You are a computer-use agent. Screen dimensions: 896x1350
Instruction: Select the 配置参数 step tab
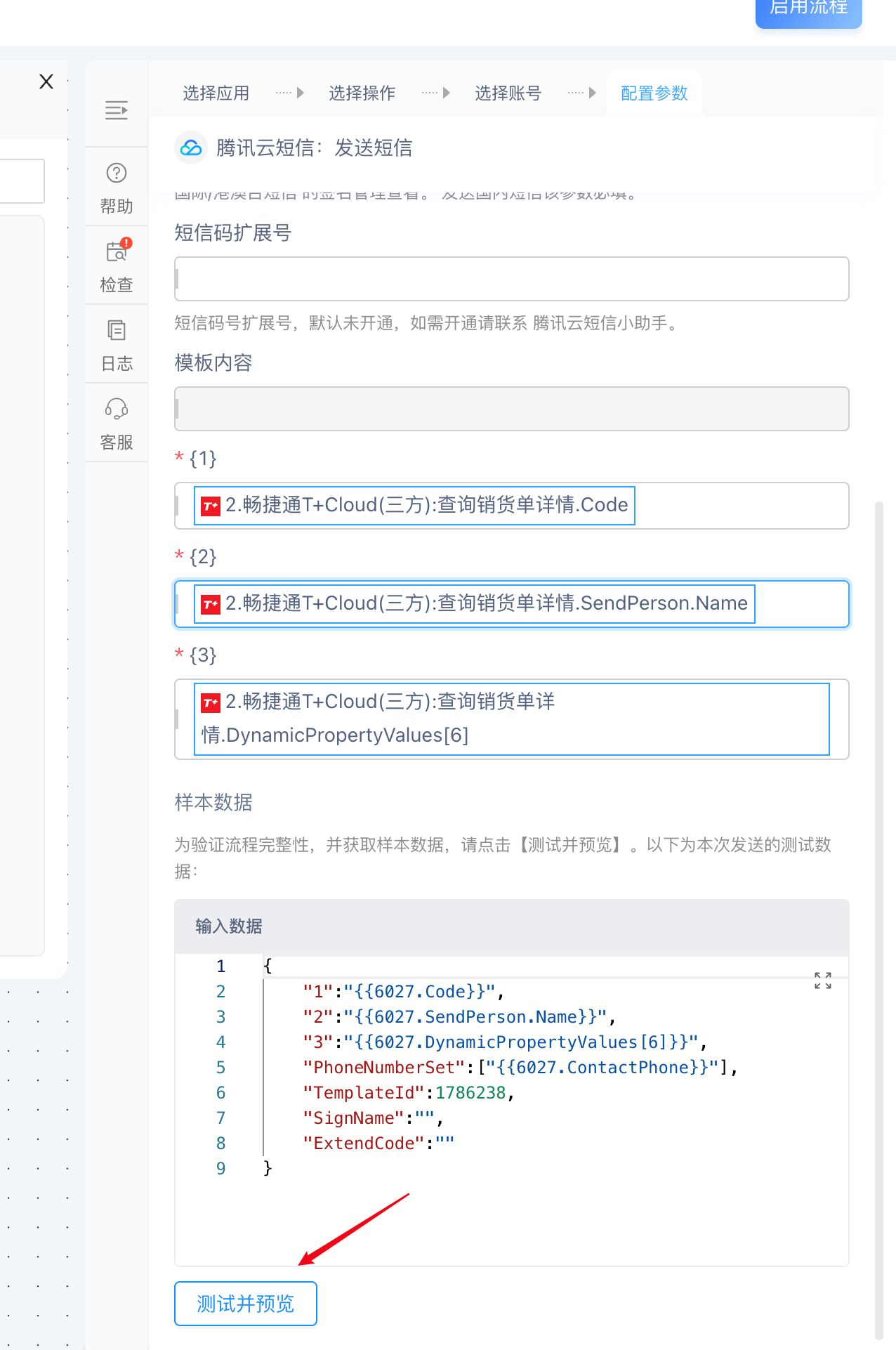[x=654, y=93]
